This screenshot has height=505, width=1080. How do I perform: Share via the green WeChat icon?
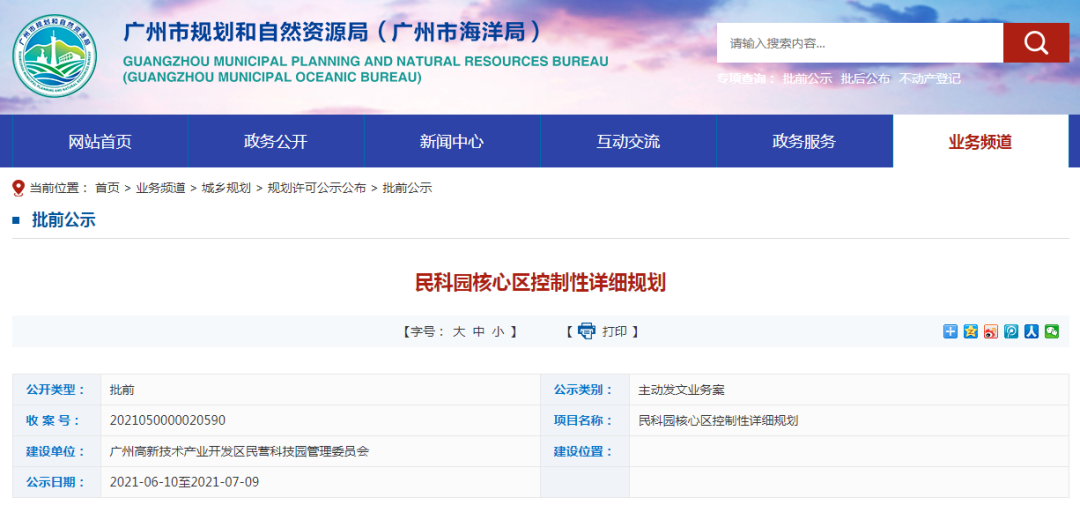pyautogui.click(x=1051, y=332)
